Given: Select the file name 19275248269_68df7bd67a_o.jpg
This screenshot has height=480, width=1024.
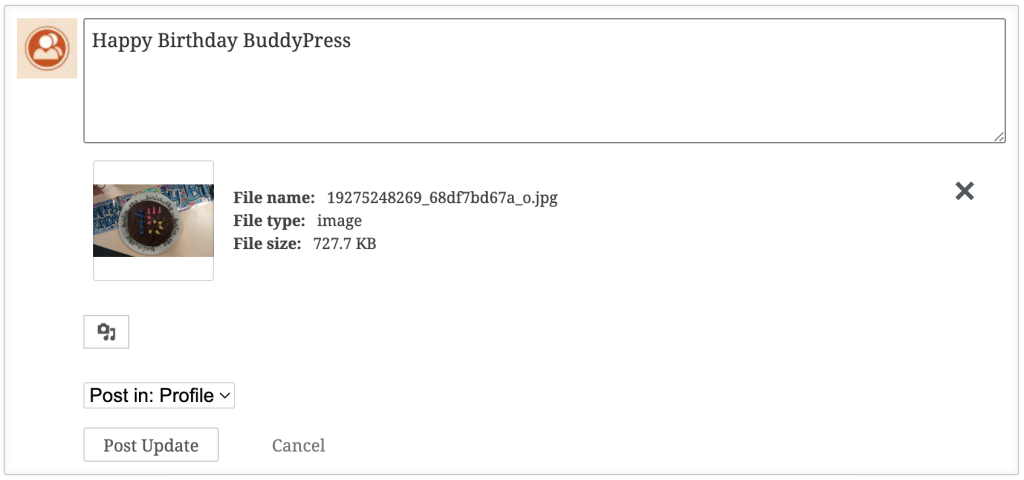Looking at the screenshot, I should [x=442, y=198].
